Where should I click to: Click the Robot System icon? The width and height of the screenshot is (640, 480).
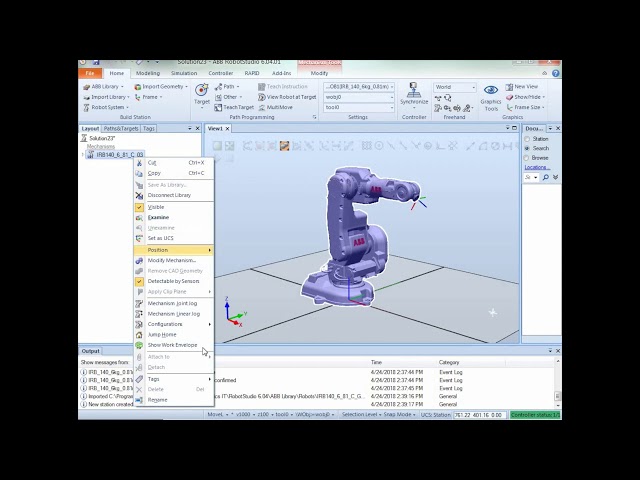tap(86, 107)
